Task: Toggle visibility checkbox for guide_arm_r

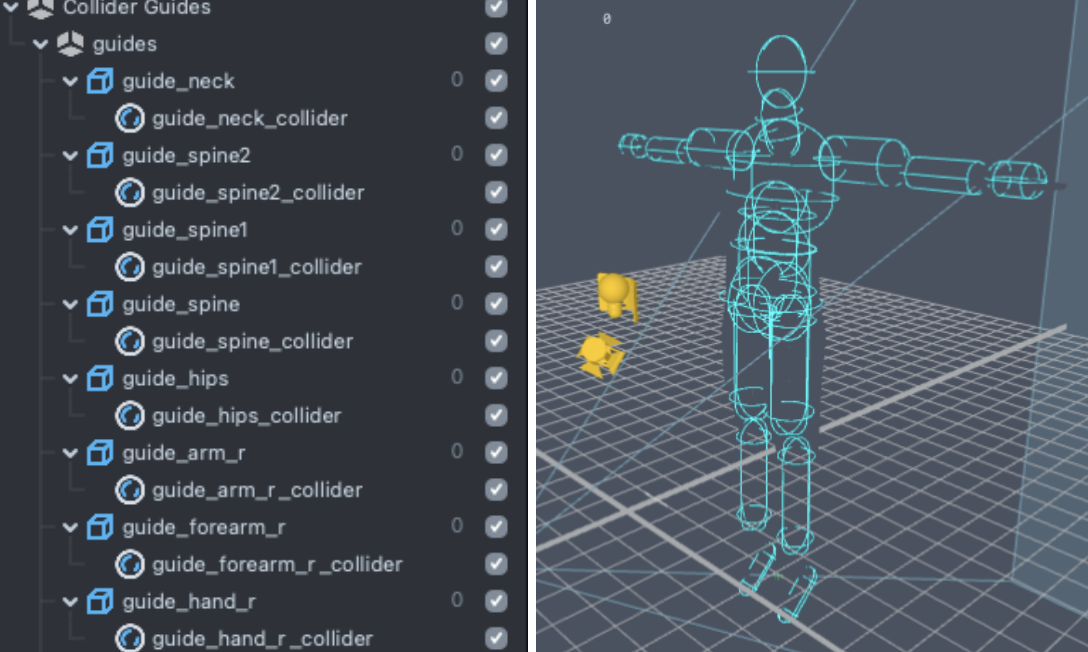Action: point(496,452)
